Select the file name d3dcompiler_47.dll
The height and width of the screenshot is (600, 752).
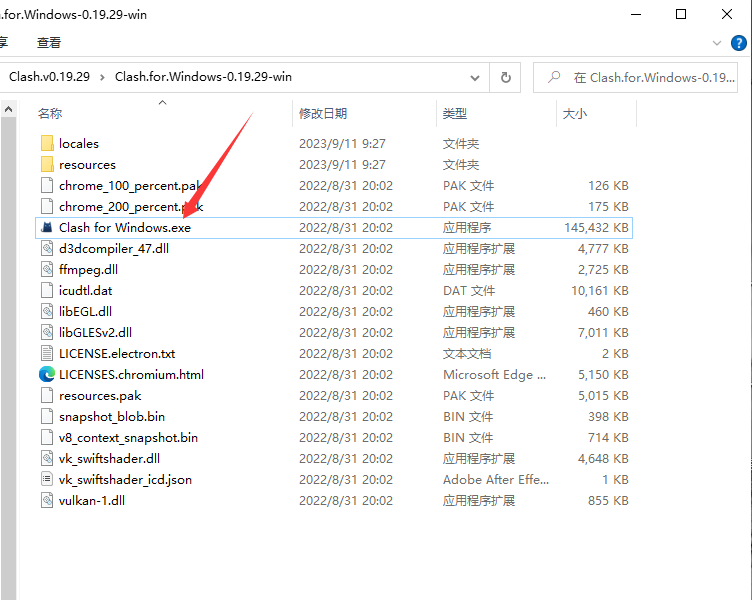point(114,248)
